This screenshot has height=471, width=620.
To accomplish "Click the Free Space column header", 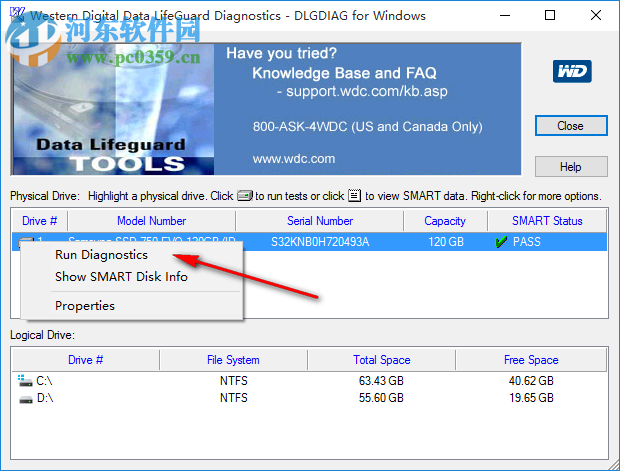I will tap(531, 360).
